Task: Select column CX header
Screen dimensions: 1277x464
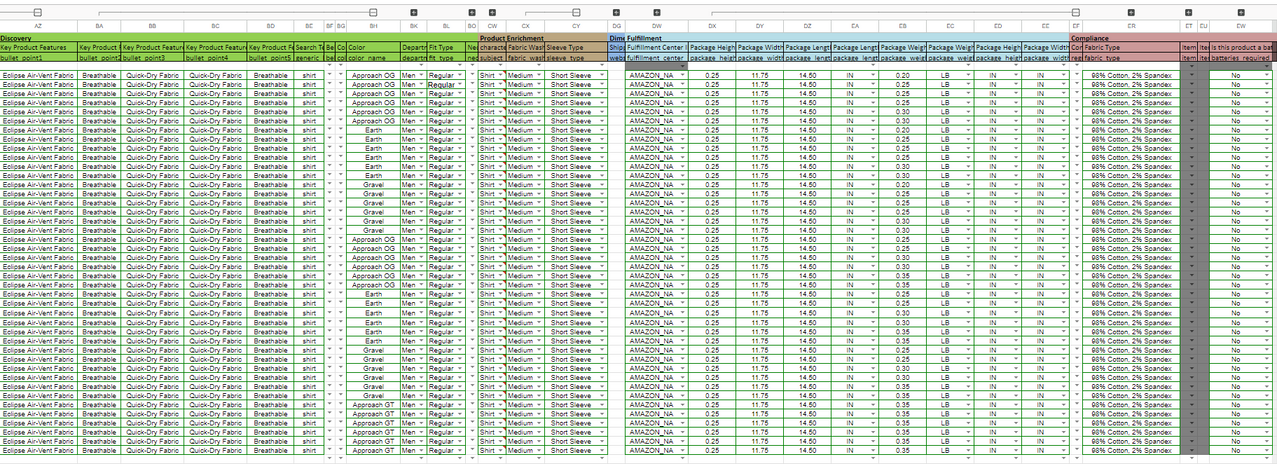Action: (525, 26)
